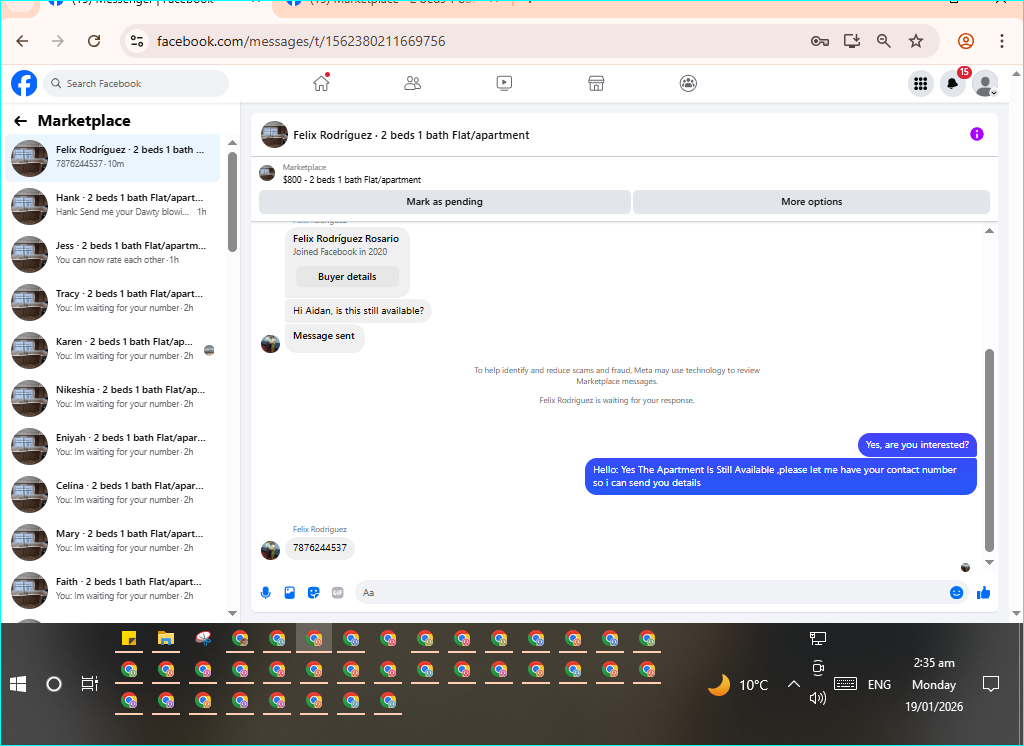Send a thumbs-up like
The image size is (1024, 746).
pos(984,592)
